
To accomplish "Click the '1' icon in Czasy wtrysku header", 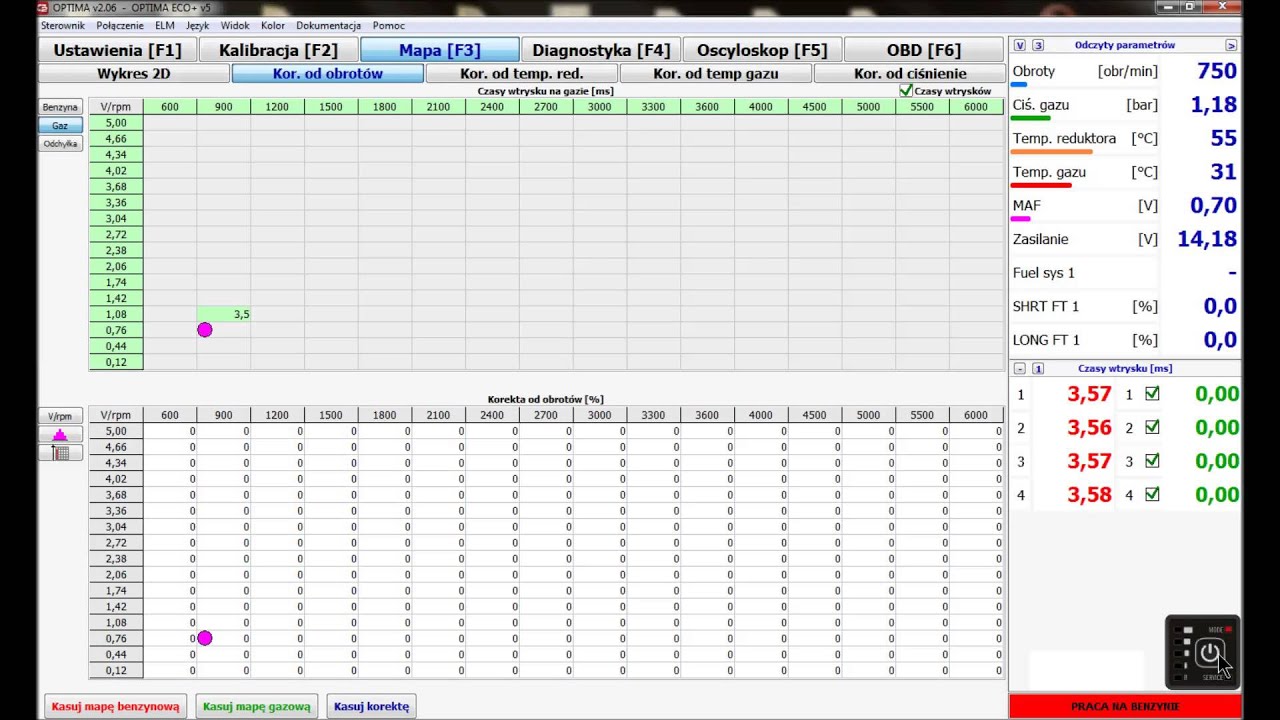I will coord(1038,369).
